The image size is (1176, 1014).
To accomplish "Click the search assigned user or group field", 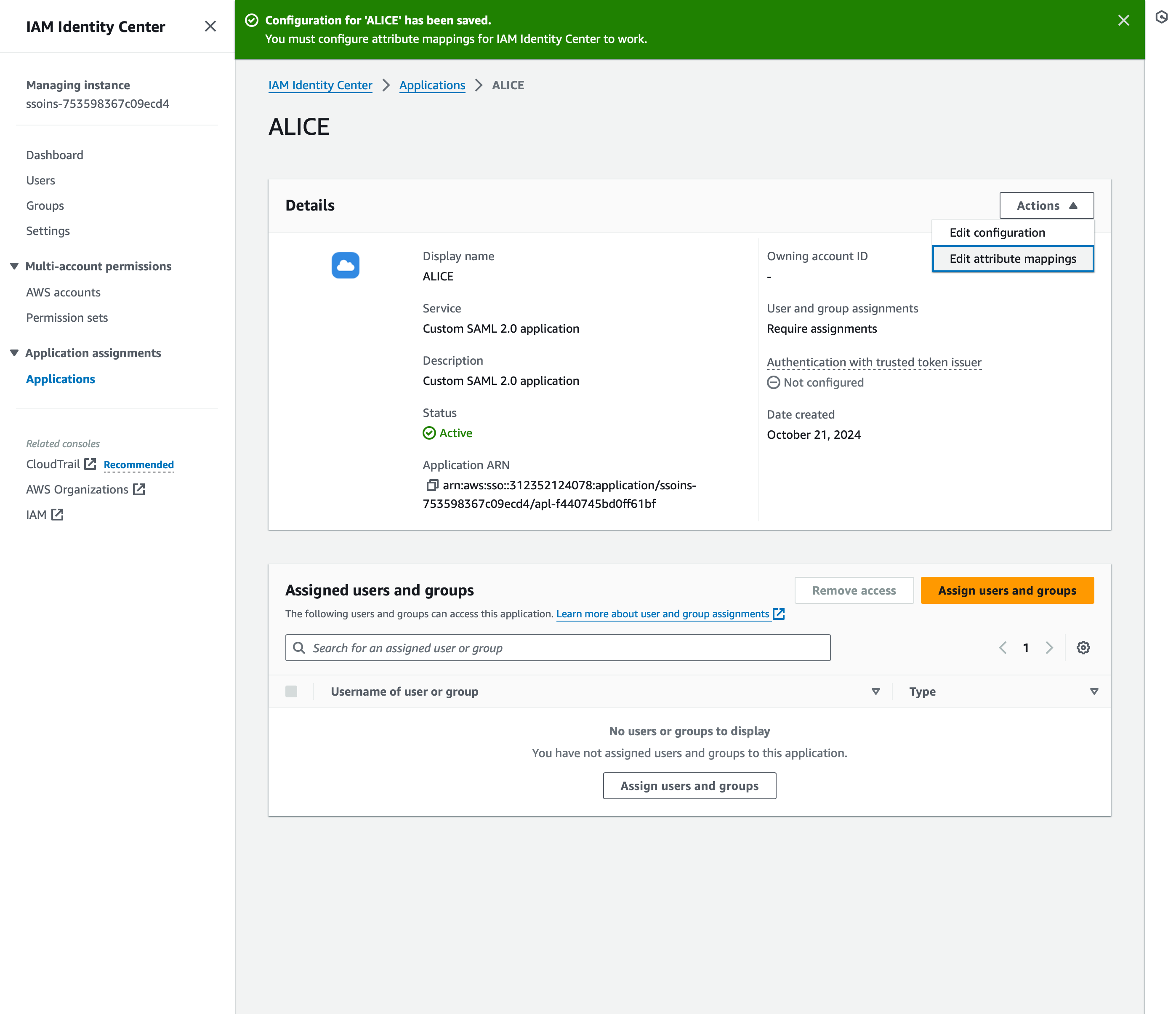I will [x=557, y=648].
